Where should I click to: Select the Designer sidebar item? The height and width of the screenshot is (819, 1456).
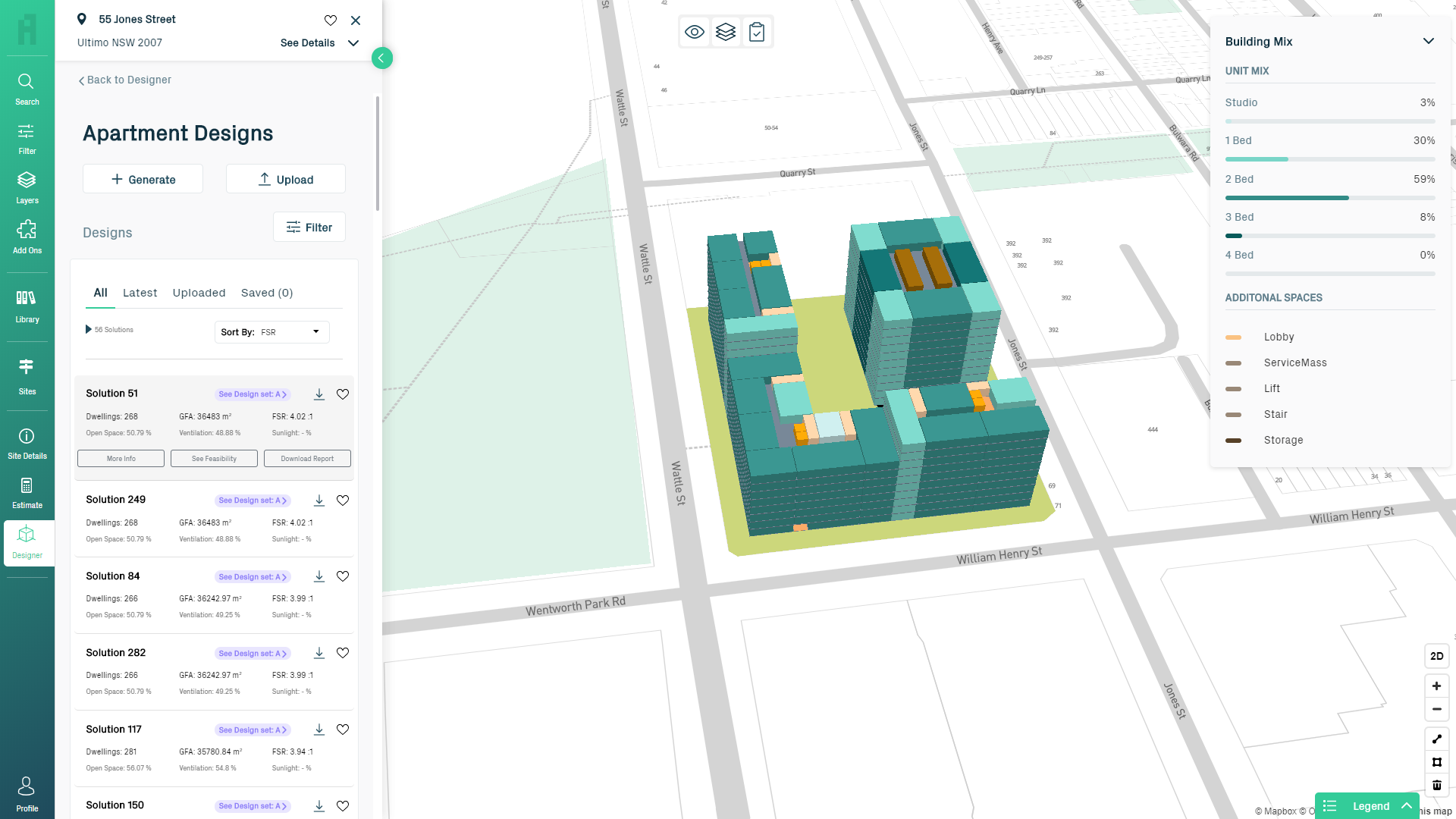(29, 543)
